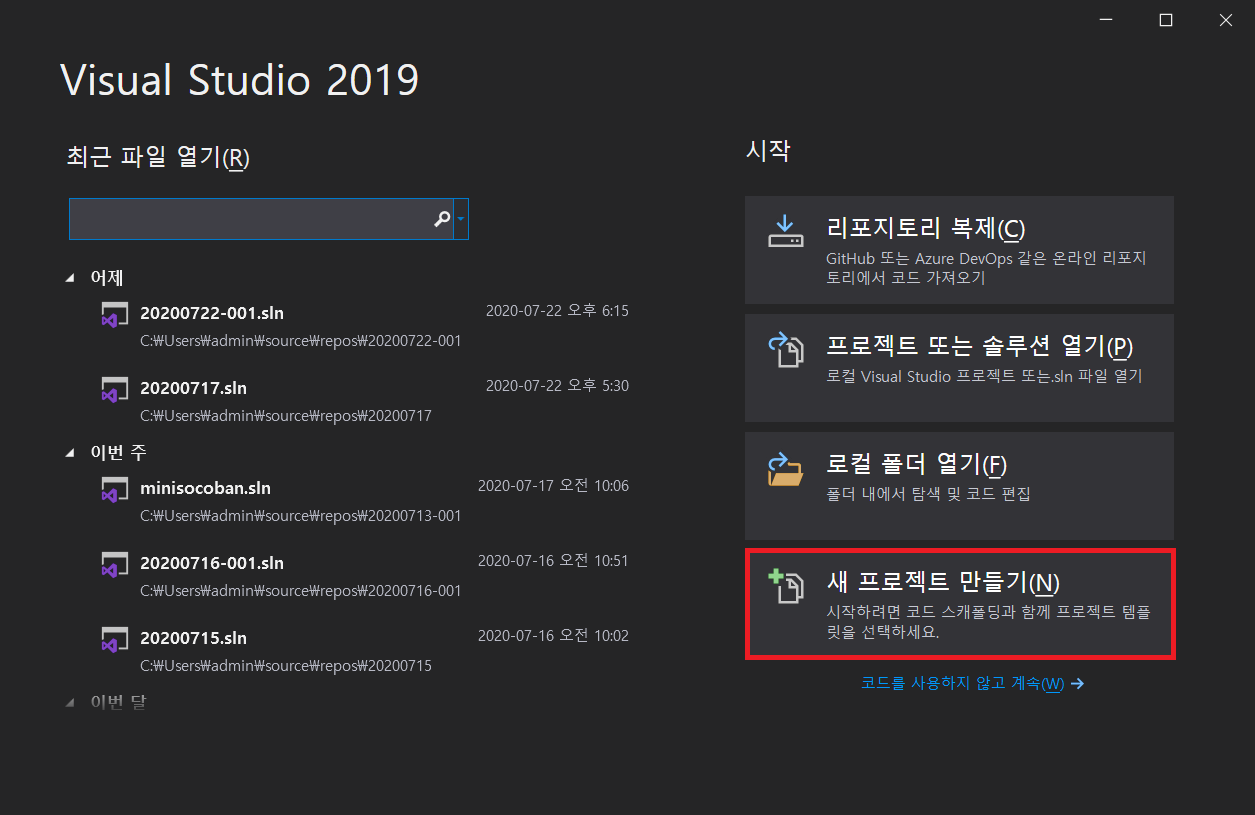Minimize the Visual Studio 2019 window

pos(1105,20)
